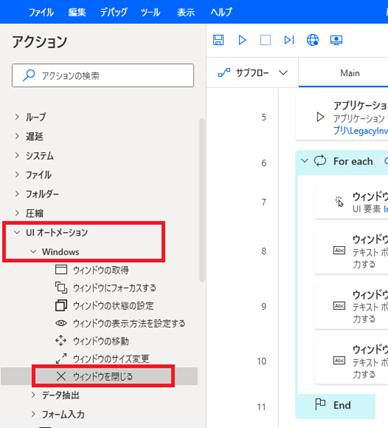Viewport: 388px width, 428px height.
Task: Open the ツール menu
Action: tap(150, 12)
